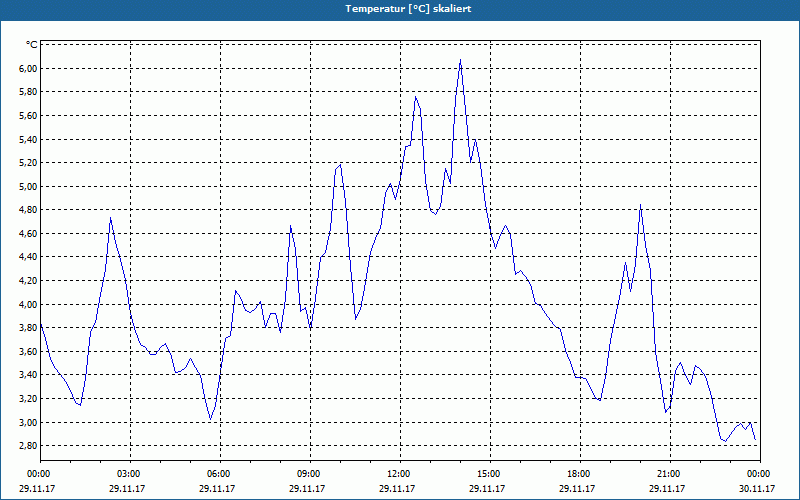The height and width of the screenshot is (500, 800).
Task: Click the 4,60 y-axis value
Action: click(29, 234)
